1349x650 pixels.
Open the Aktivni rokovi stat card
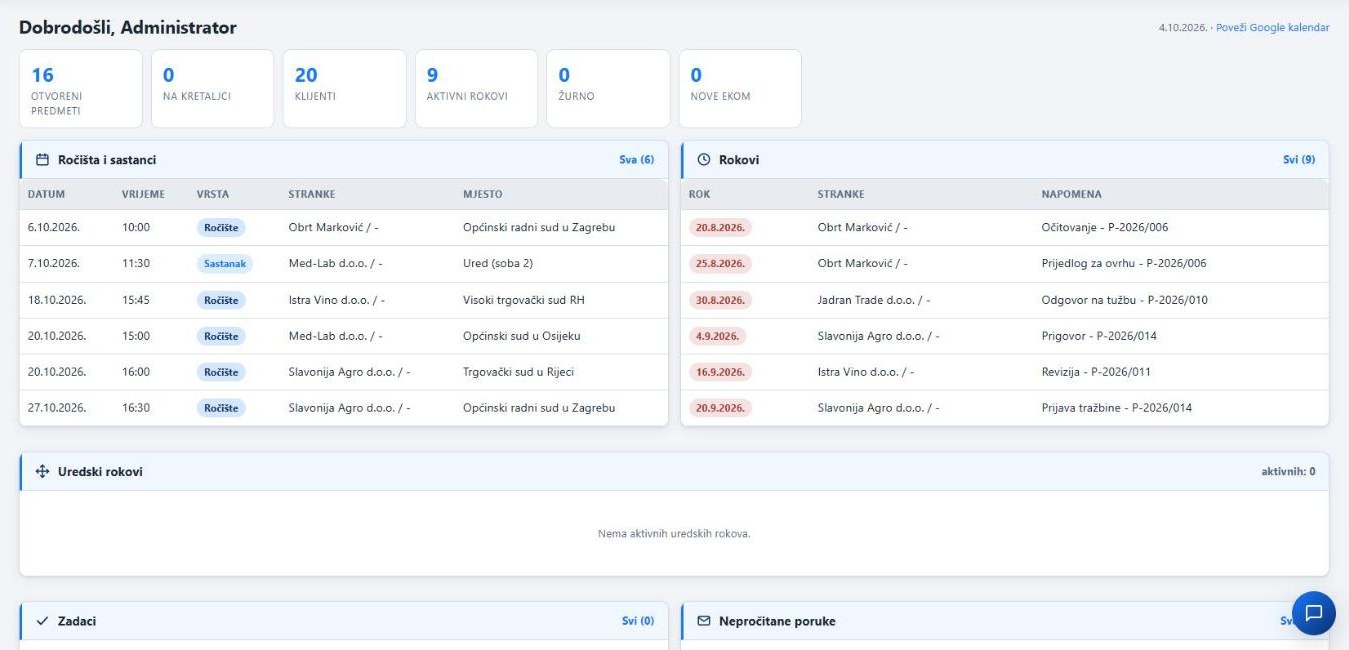476,89
